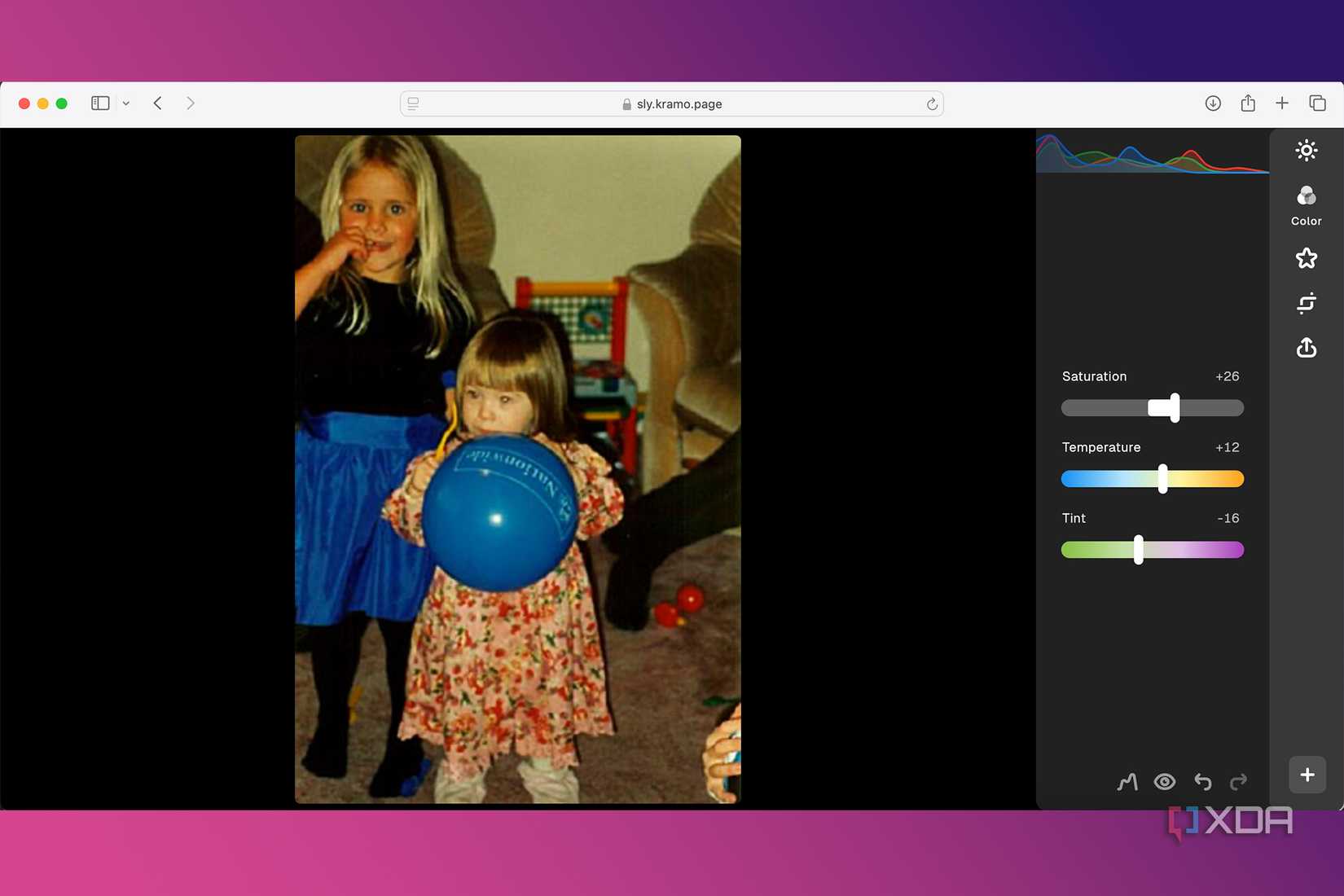Open the curves editor
This screenshot has width=1344, height=896.
tap(1127, 781)
